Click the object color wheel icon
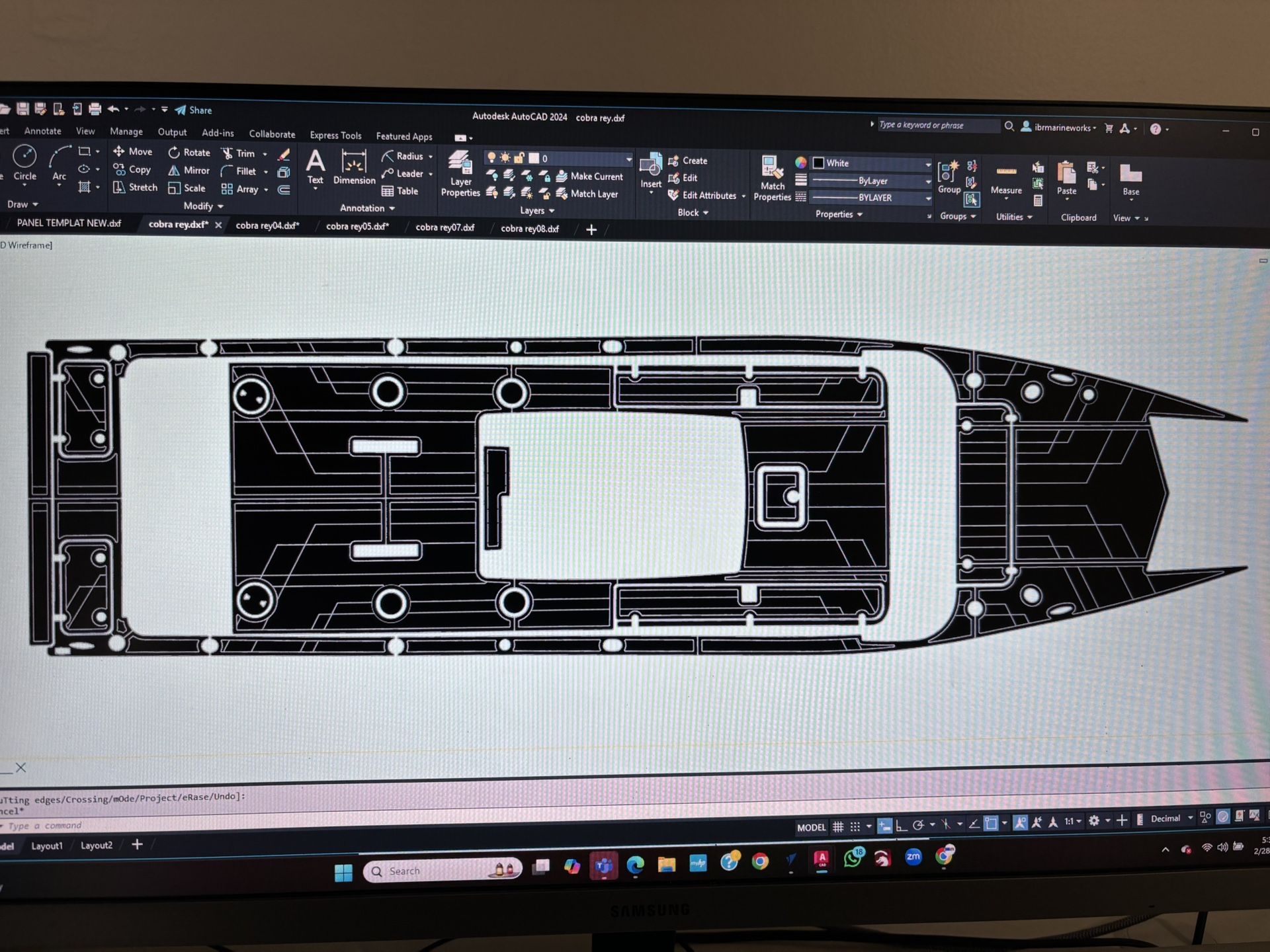The height and width of the screenshot is (952, 1270). pos(801,163)
